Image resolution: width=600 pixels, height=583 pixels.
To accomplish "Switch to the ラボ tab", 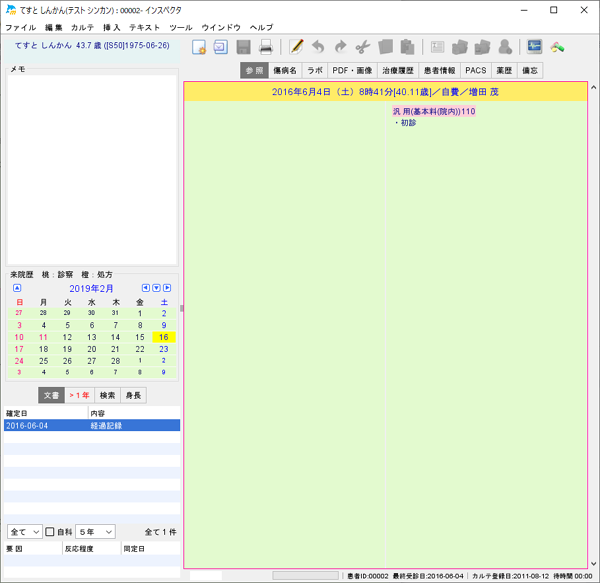I will click(315, 70).
